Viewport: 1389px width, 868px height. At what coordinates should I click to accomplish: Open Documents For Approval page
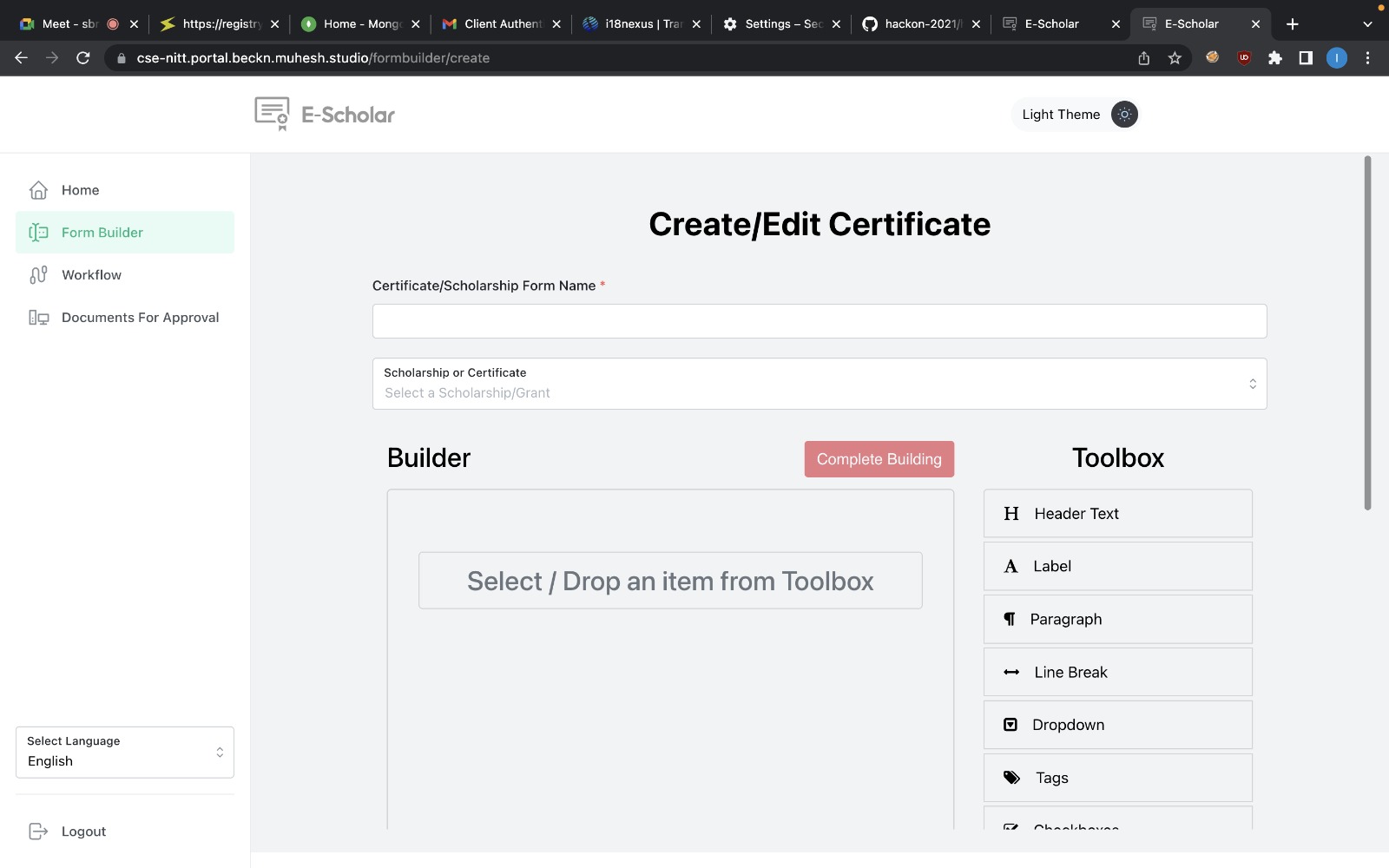click(x=125, y=318)
